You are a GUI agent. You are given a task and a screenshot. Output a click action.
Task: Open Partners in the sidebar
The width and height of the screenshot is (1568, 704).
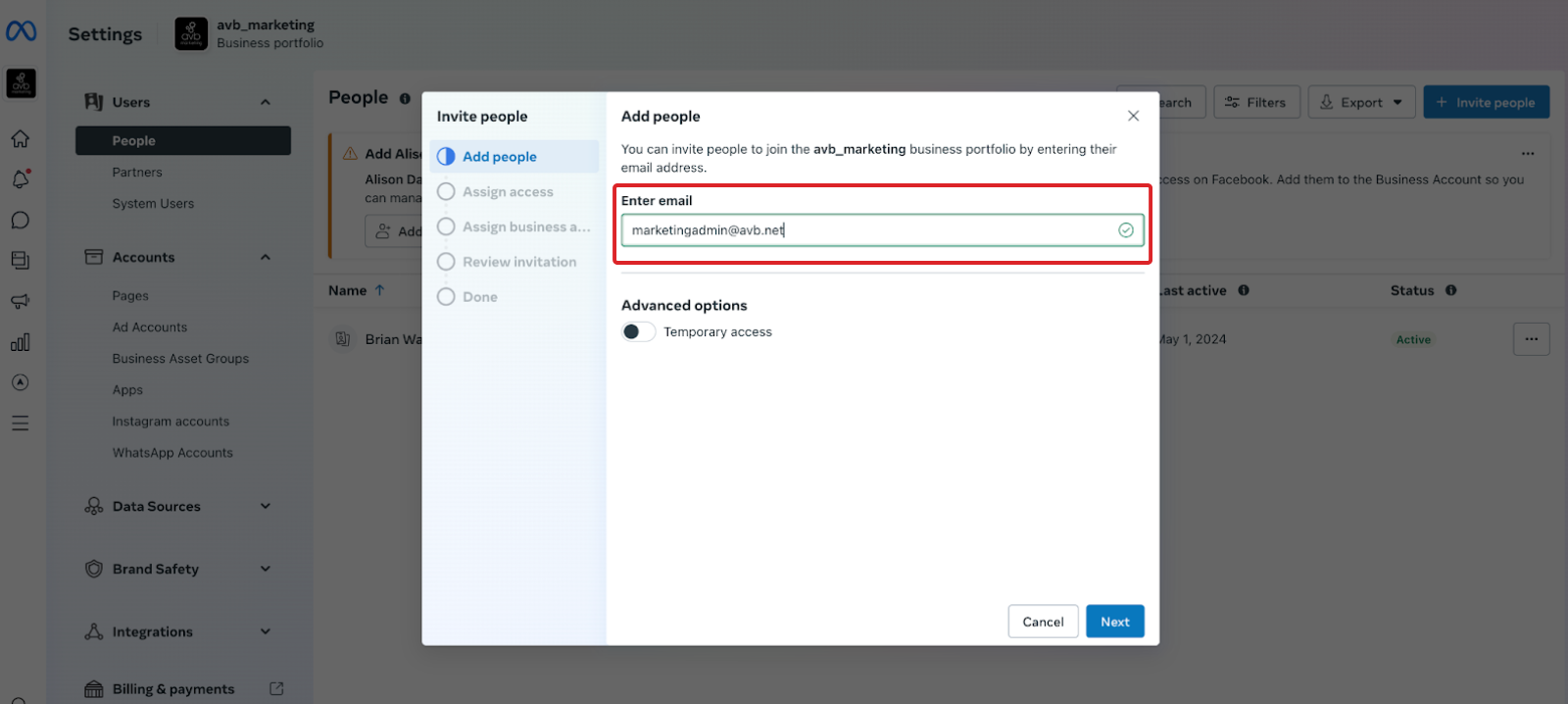click(137, 173)
